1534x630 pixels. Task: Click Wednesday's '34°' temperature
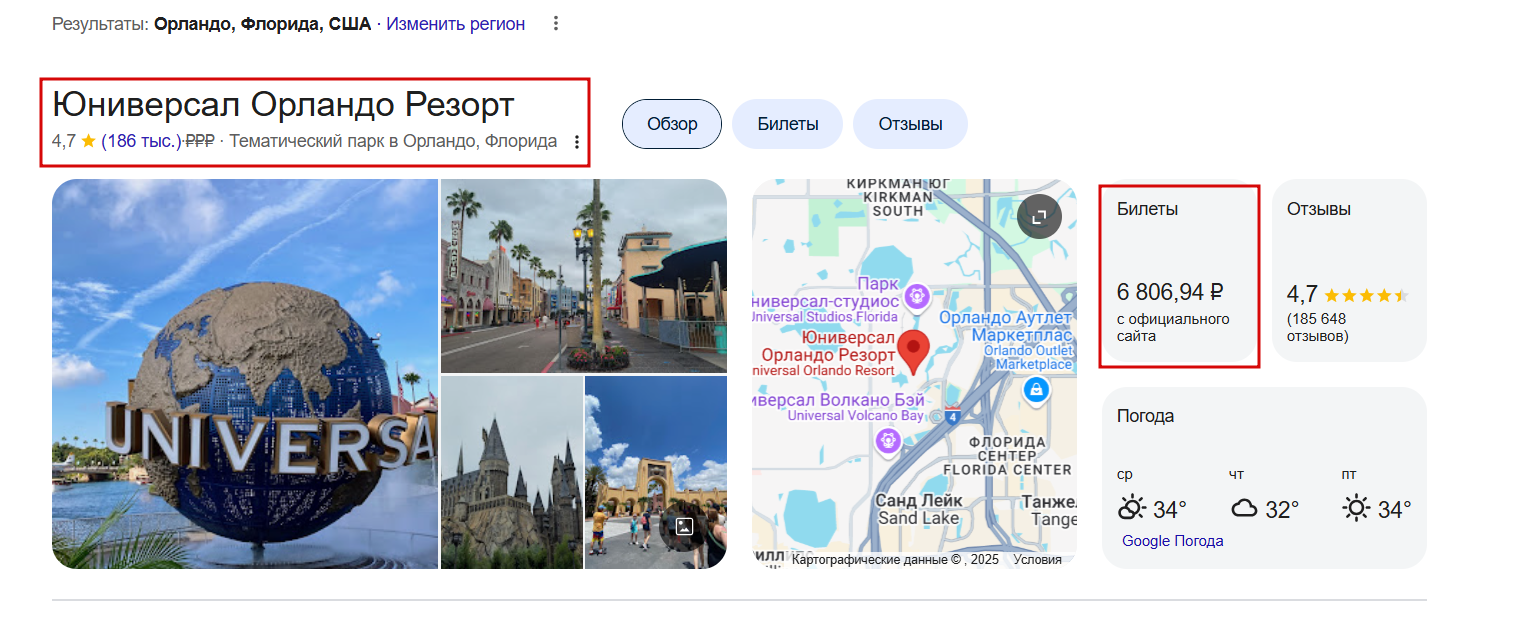[1170, 510]
